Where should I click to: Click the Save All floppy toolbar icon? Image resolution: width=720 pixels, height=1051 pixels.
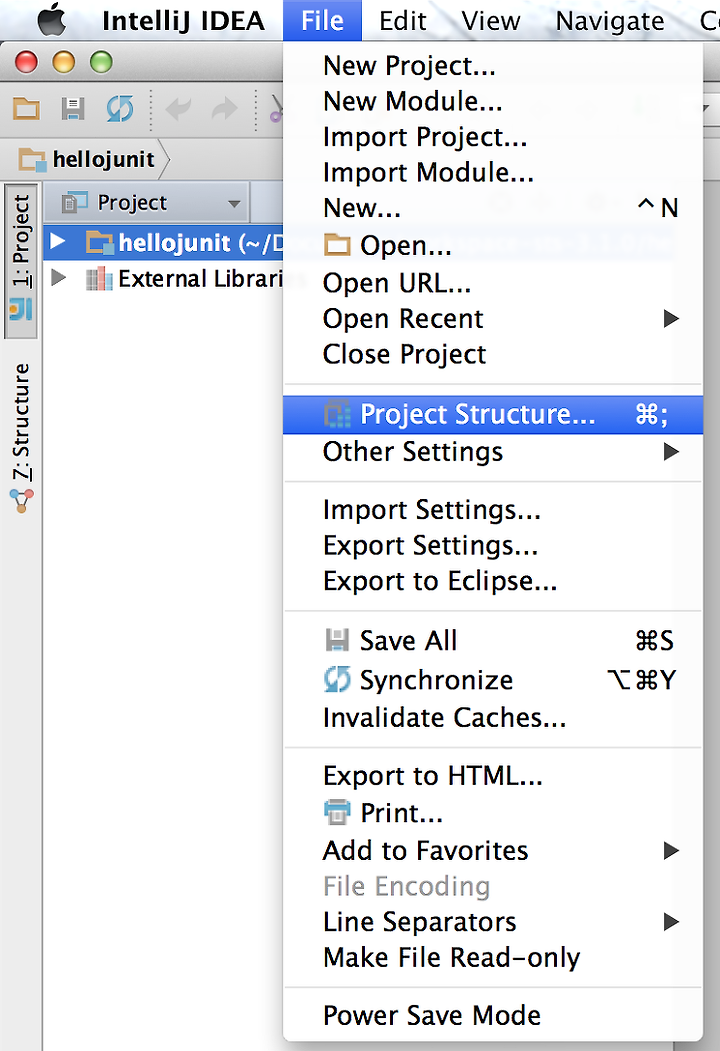(x=73, y=109)
